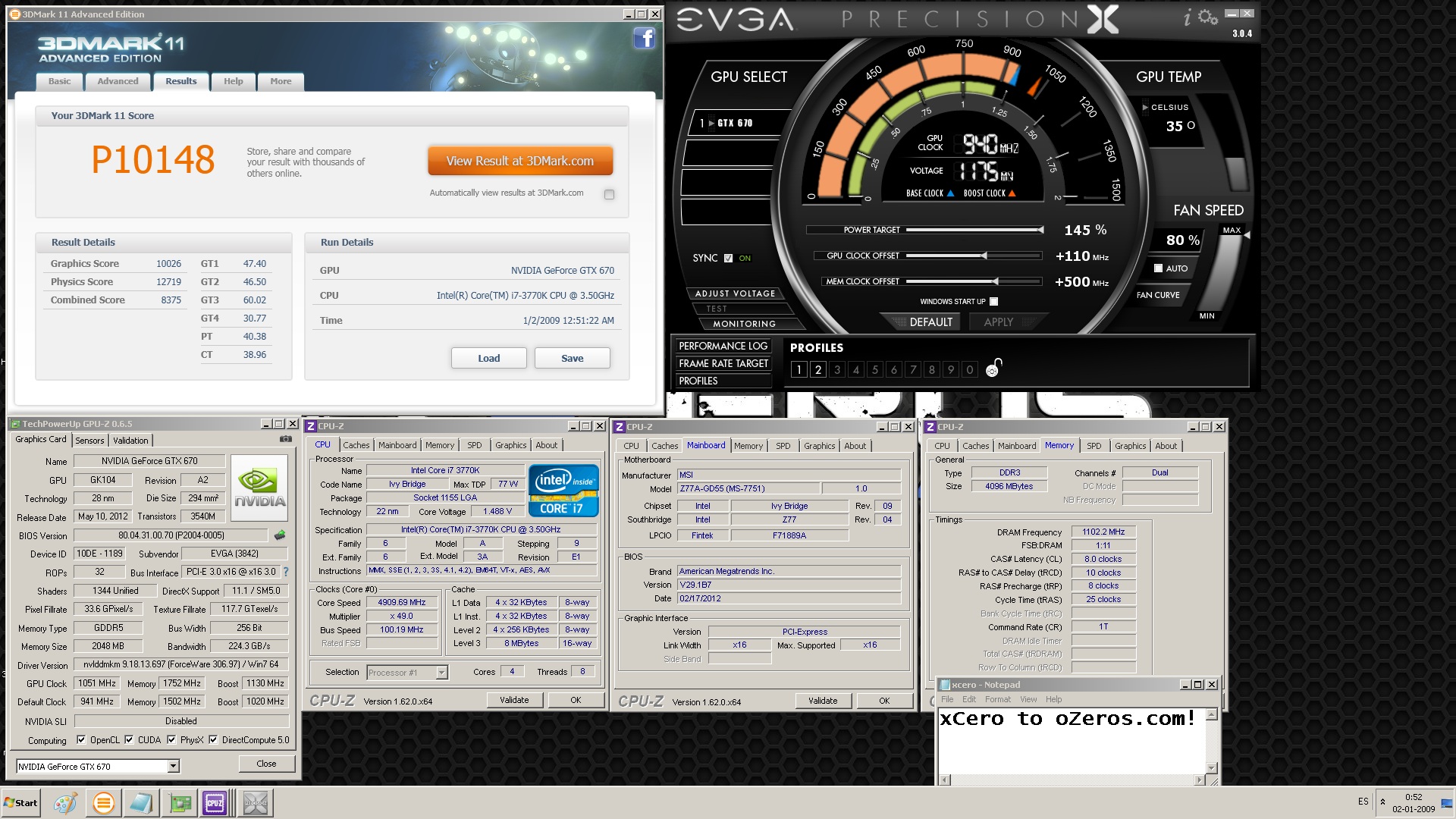This screenshot has height=819, width=1456.
Task: Open the CPU-Z taskbar icon
Action: 215,802
